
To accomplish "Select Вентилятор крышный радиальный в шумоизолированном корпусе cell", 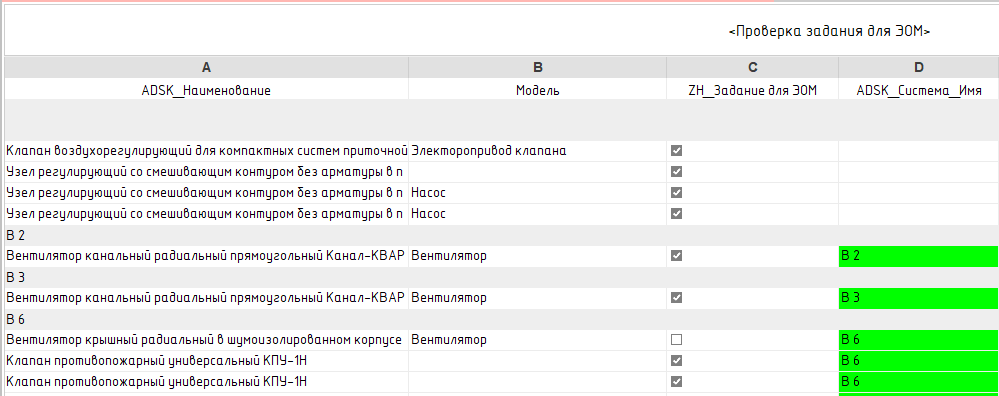I will point(206,340).
